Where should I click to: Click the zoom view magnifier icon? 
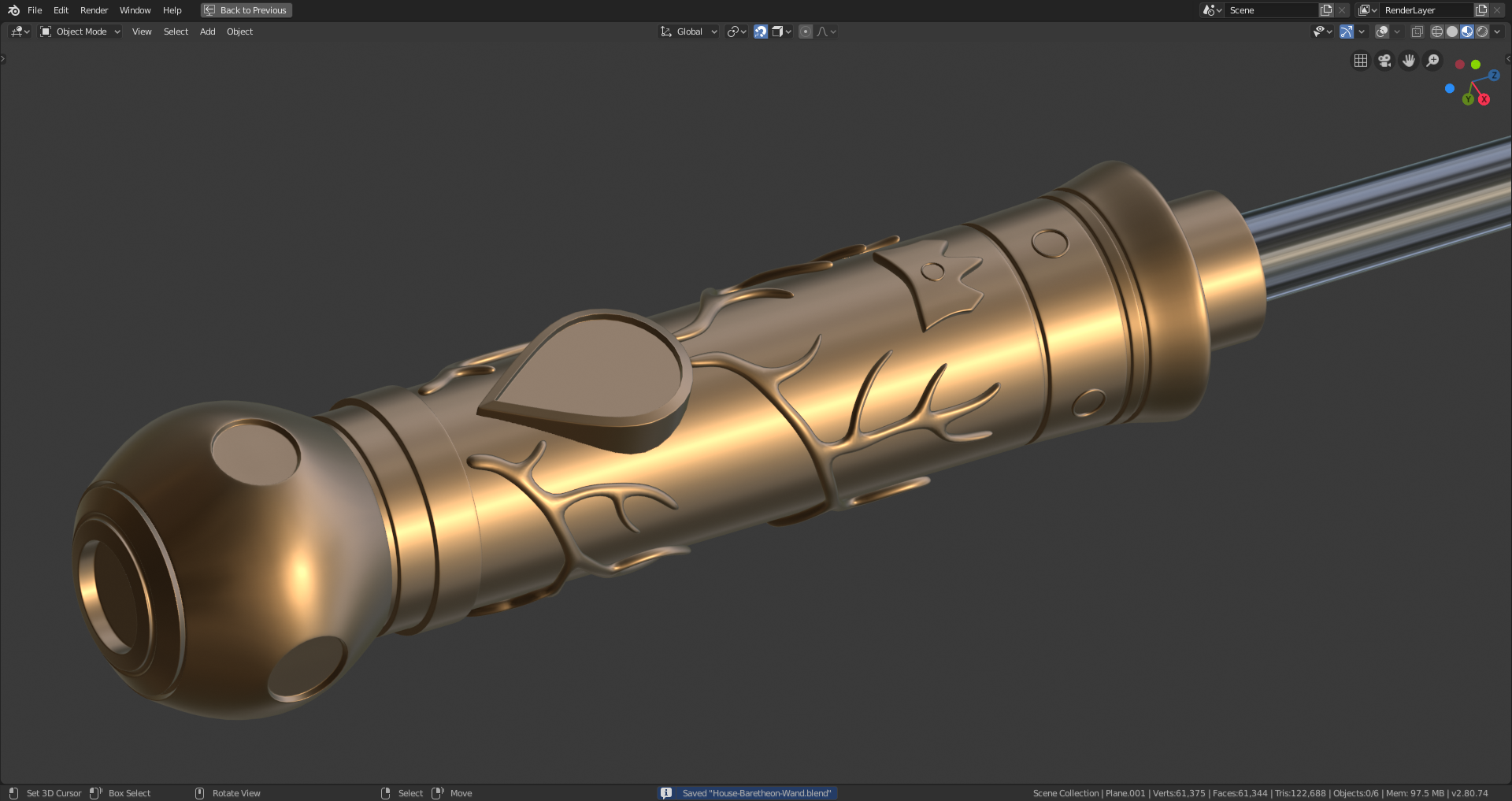tap(1433, 61)
